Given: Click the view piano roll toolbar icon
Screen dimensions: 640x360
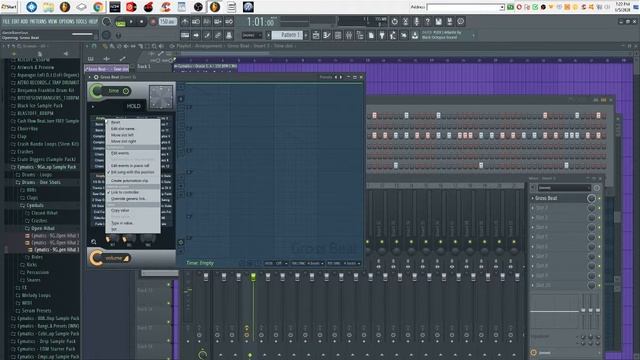Looking at the screenshot, I should coord(327,36).
